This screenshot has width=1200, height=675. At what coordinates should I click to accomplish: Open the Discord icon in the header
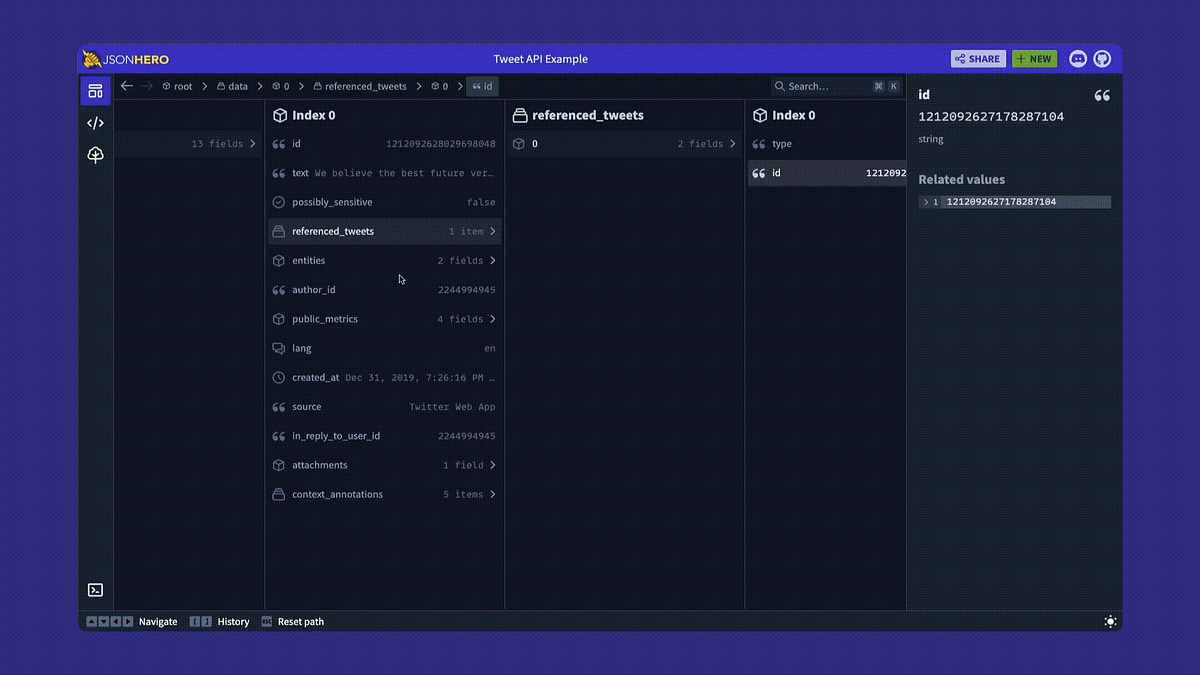point(1078,58)
